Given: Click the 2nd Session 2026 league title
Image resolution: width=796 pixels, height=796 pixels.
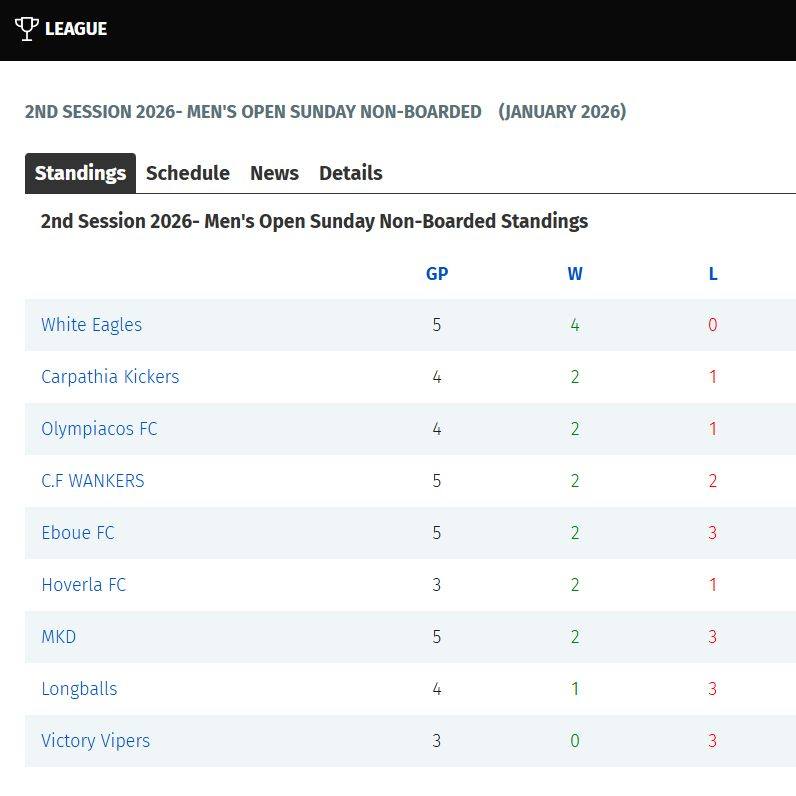Looking at the screenshot, I should [253, 112].
